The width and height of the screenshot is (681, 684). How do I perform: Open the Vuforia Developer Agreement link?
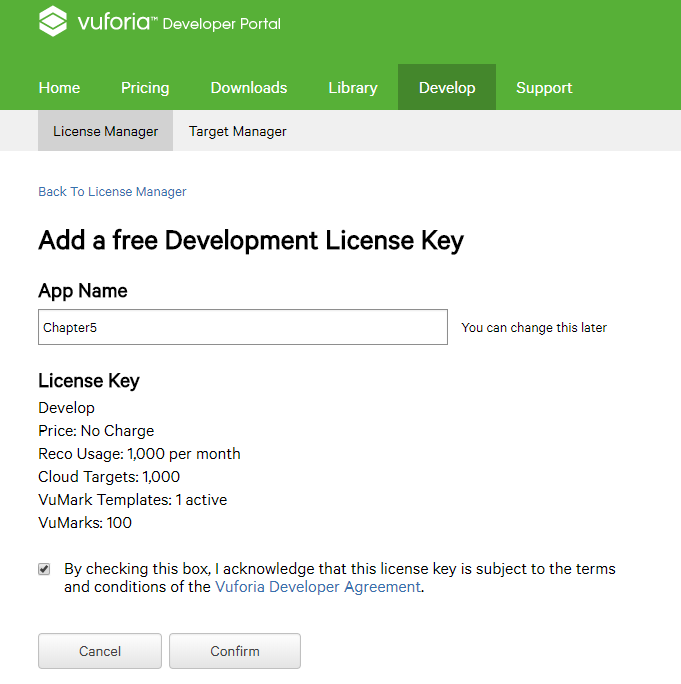pyautogui.click(x=318, y=587)
